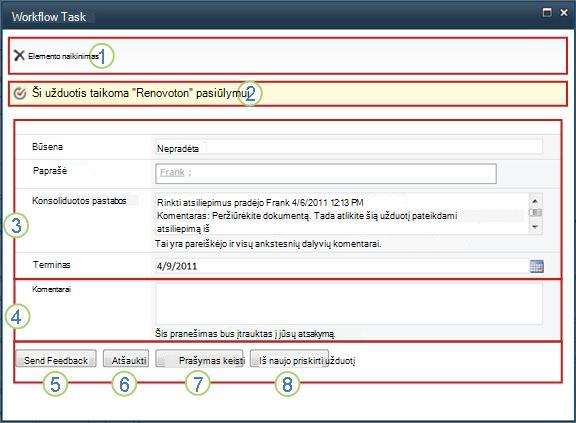The image size is (576, 423).
Task: Click text 'Rinkti atsiliepimus pradėjo Frank'
Action: click(x=223, y=203)
